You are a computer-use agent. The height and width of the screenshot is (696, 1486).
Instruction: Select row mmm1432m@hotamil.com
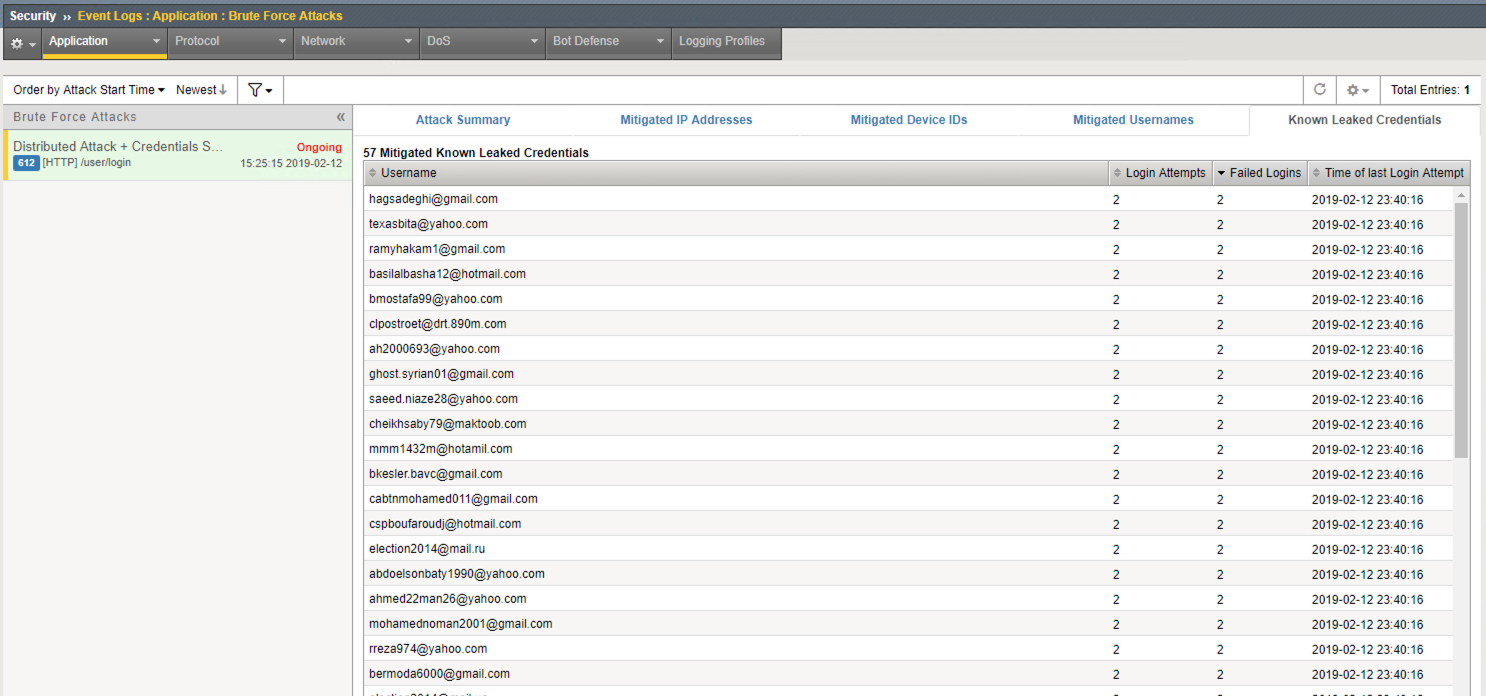(908, 449)
